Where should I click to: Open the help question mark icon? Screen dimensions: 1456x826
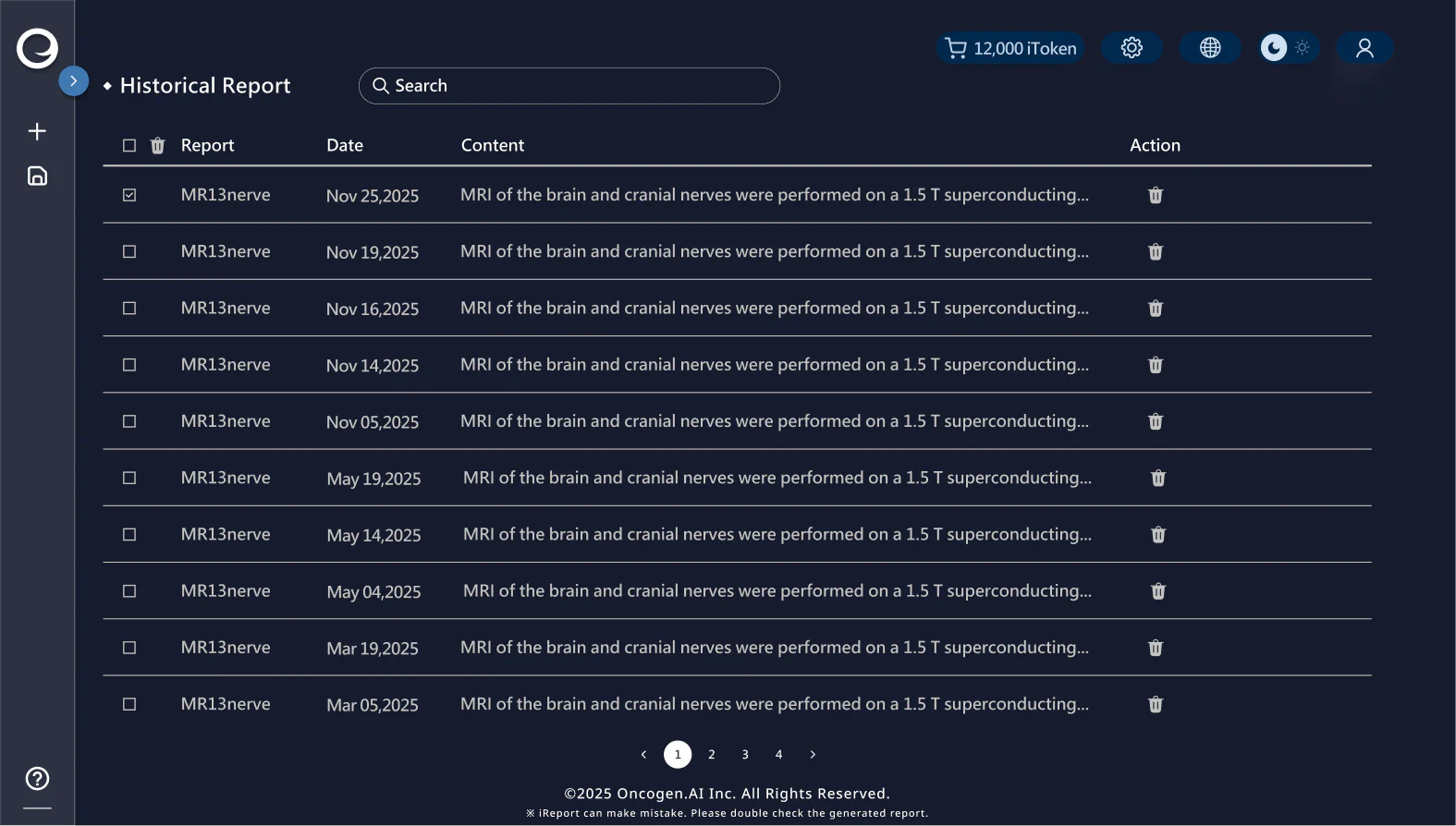pyautogui.click(x=37, y=779)
